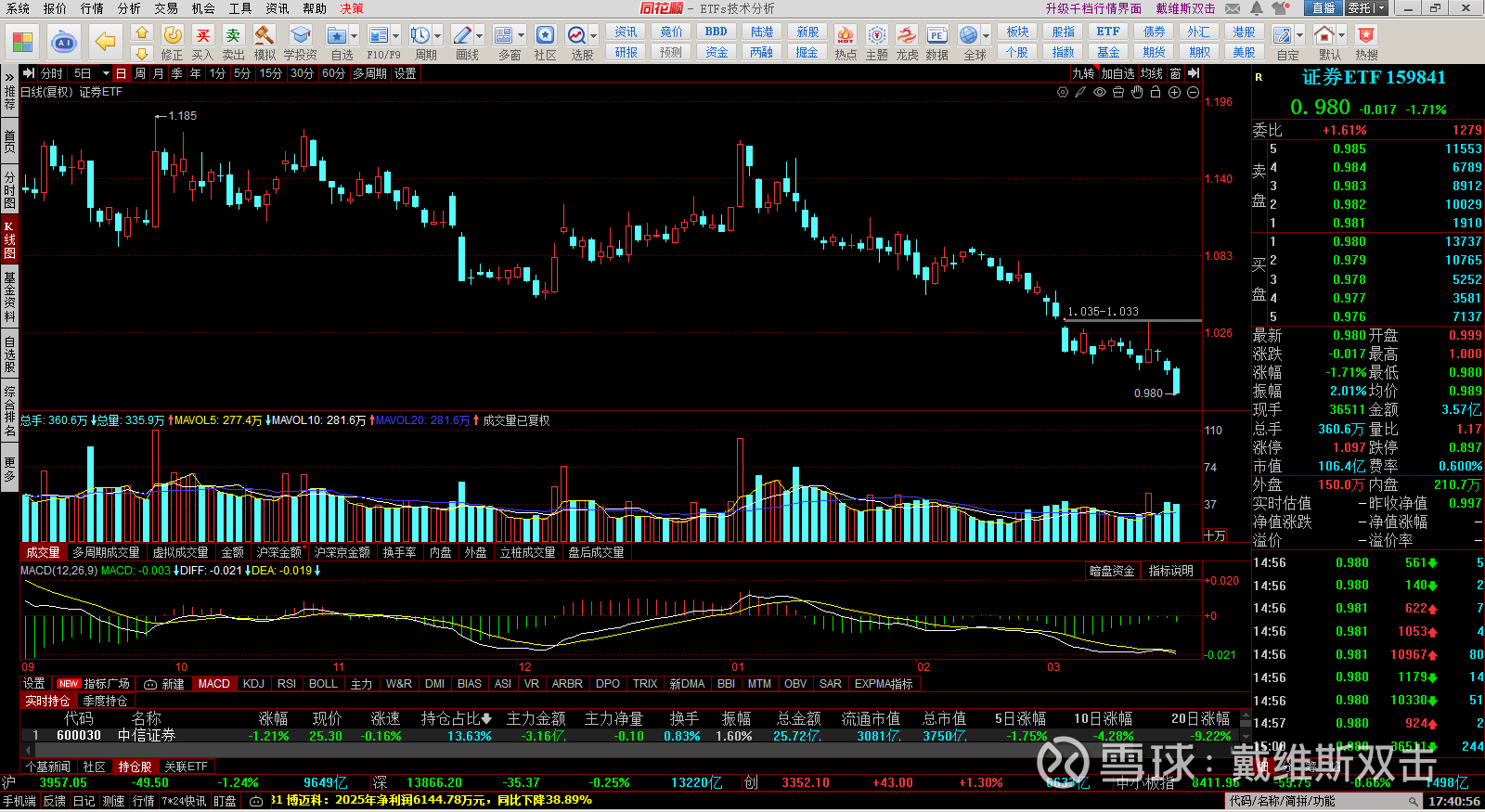Expand the 5日 period dropdown arrow
The image size is (1485, 812).
click(x=106, y=73)
